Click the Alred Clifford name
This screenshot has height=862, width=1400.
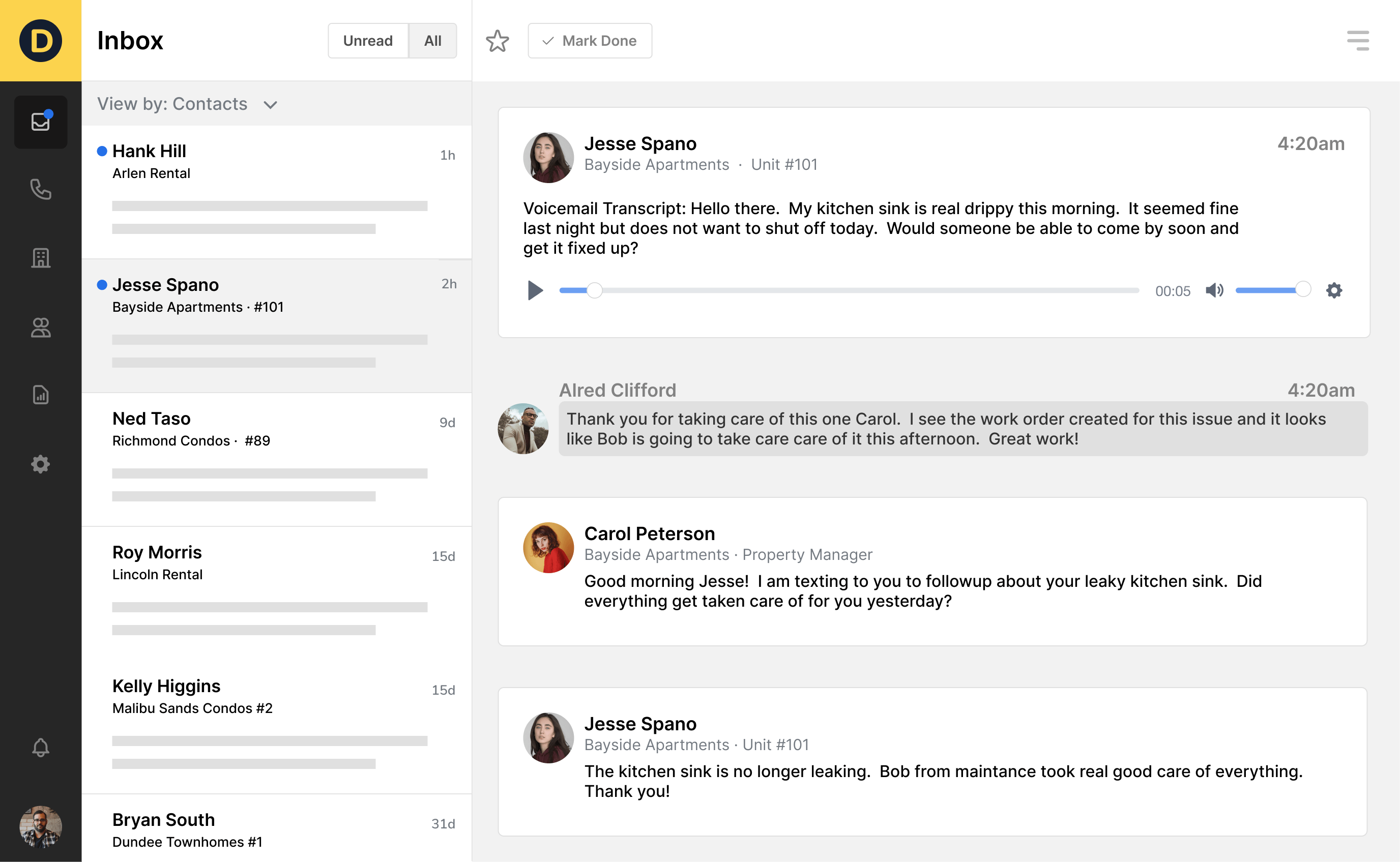[618, 390]
